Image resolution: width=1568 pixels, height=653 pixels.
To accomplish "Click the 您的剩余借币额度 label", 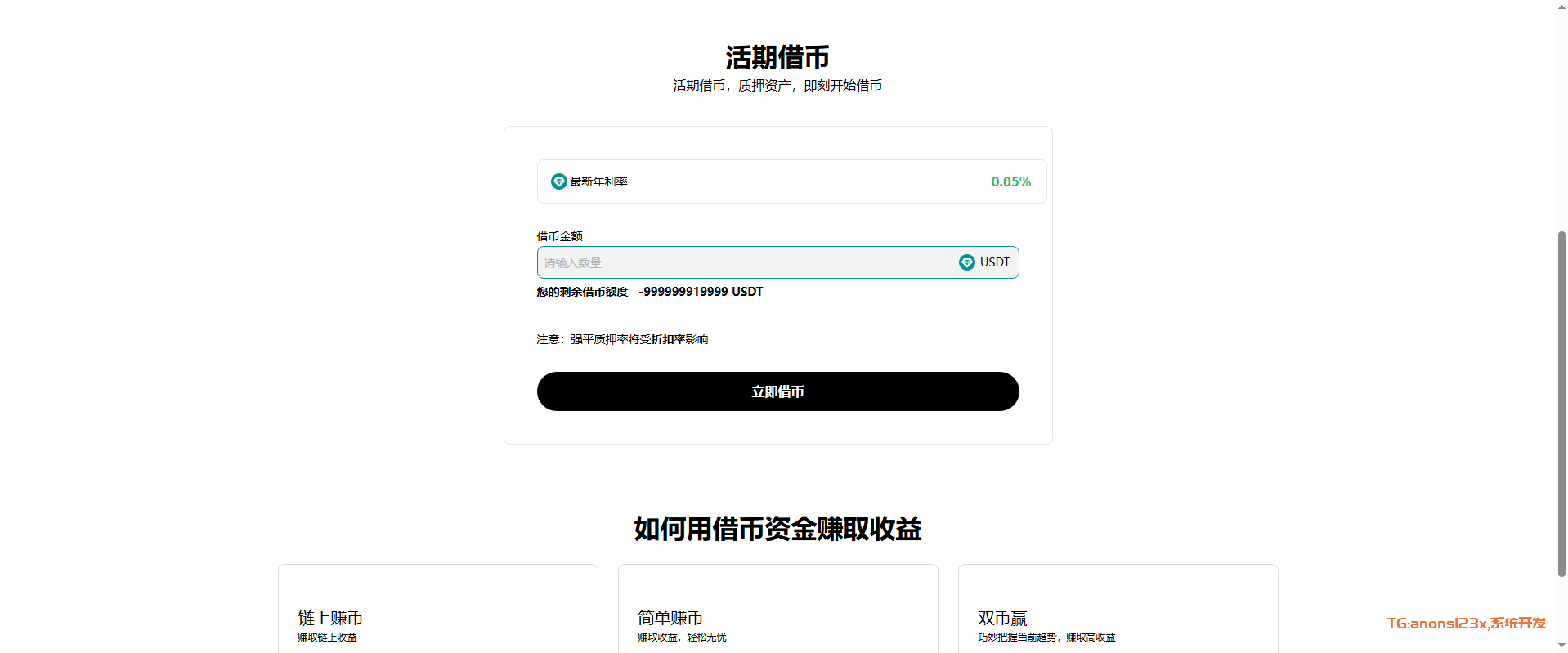I will click(x=582, y=292).
